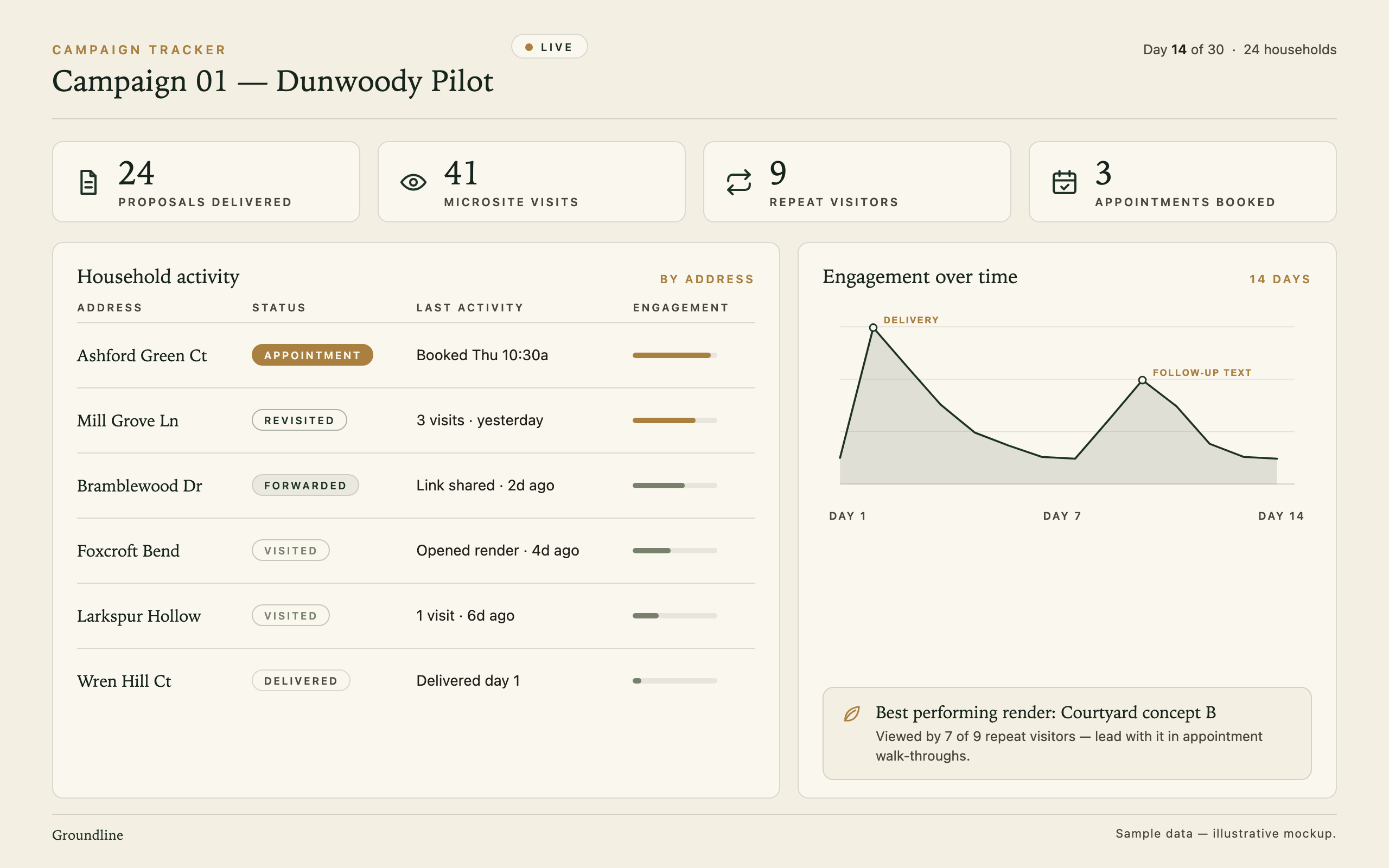The width and height of the screenshot is (1389, 868).
Task: Open the 14 DAYS range selector
Action: click(x=1280, y=279)
